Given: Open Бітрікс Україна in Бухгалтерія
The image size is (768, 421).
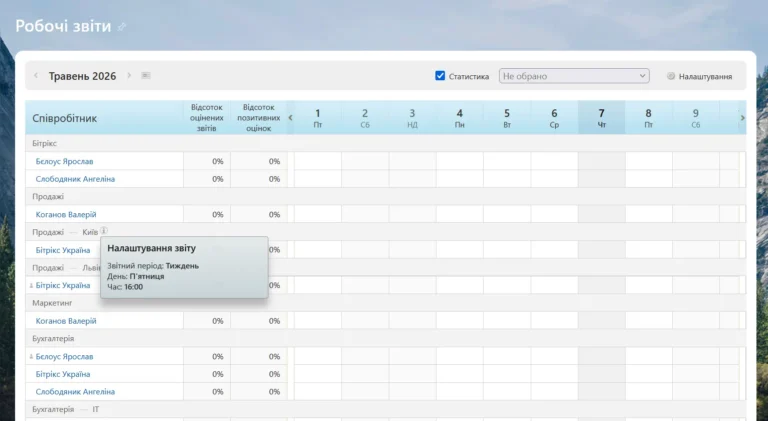Looking at the screenshot, I should click(x=63, y=374).
